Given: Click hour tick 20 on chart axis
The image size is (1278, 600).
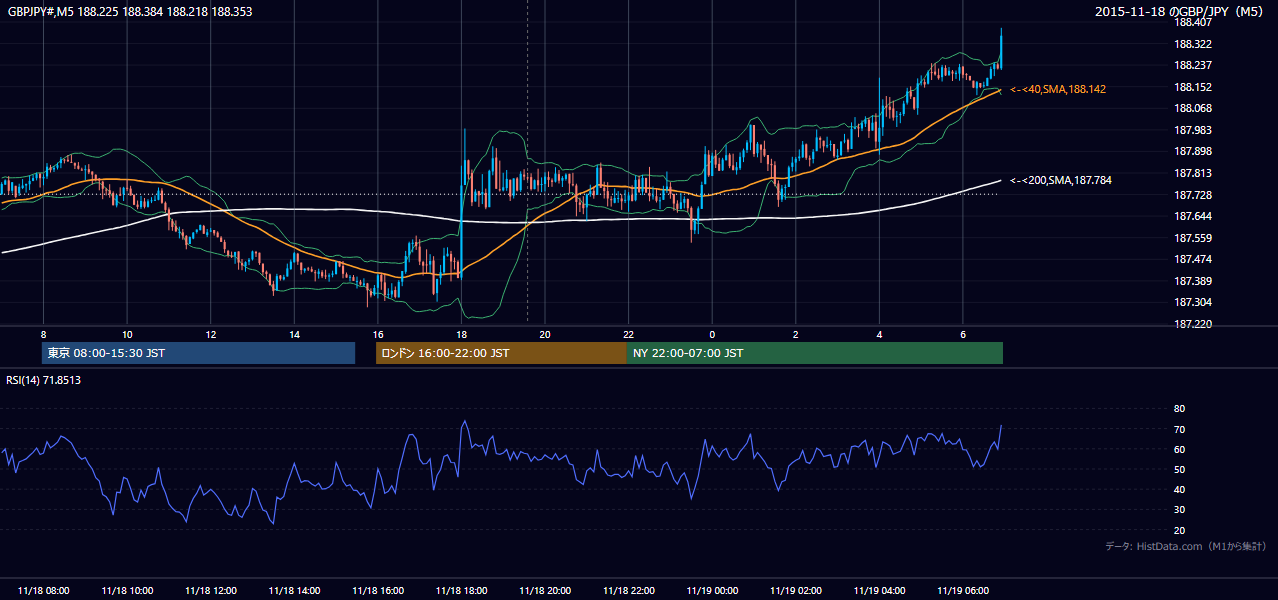Looking at the screenshot, I should [x=545, y=334].
